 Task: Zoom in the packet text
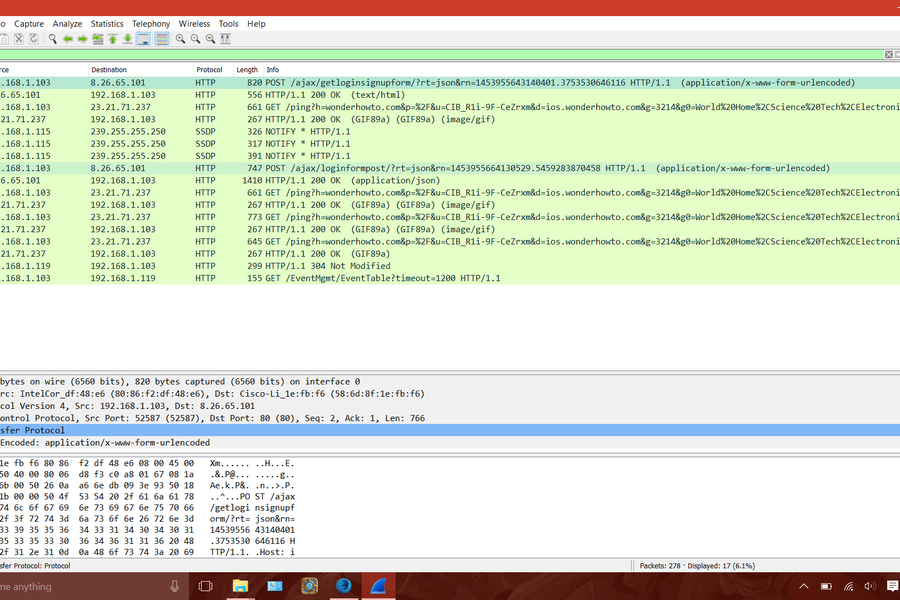click(180, 38)
